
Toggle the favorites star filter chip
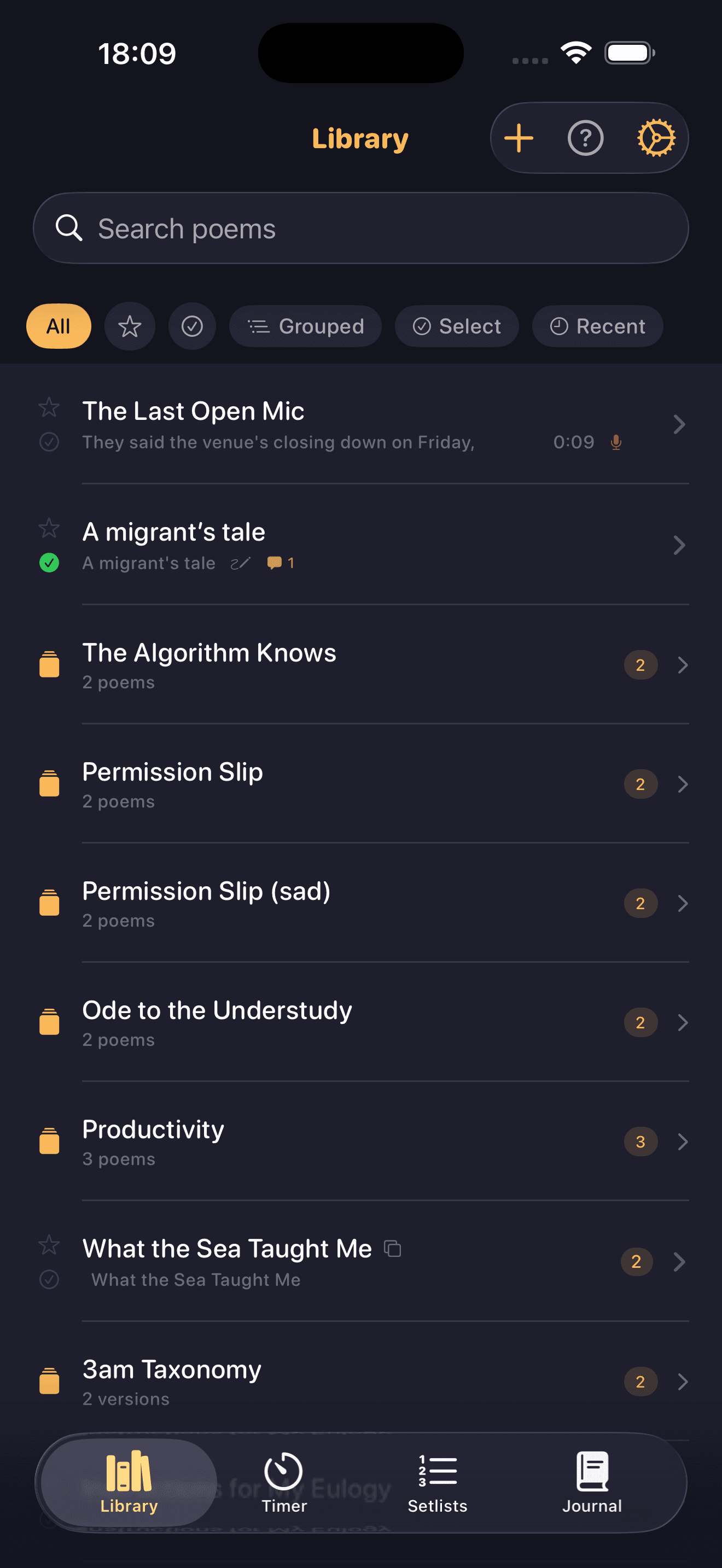pyautogui.click(x=130, y=326)
